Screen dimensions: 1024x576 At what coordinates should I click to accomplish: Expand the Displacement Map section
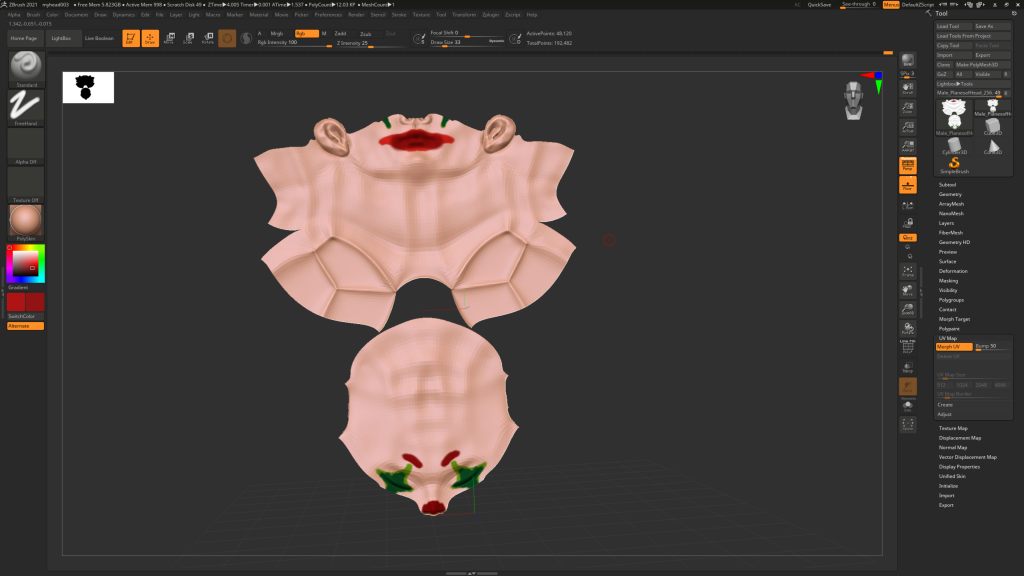coord(959,438)
